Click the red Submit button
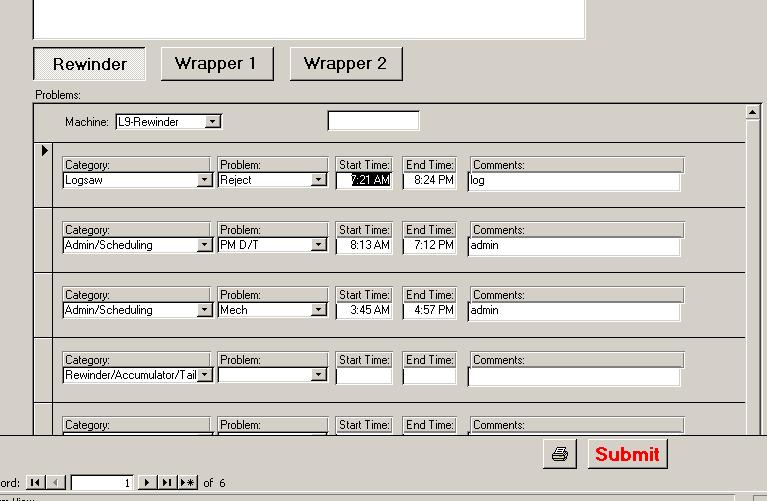This screenshot has width=767, height=501. 628,454
